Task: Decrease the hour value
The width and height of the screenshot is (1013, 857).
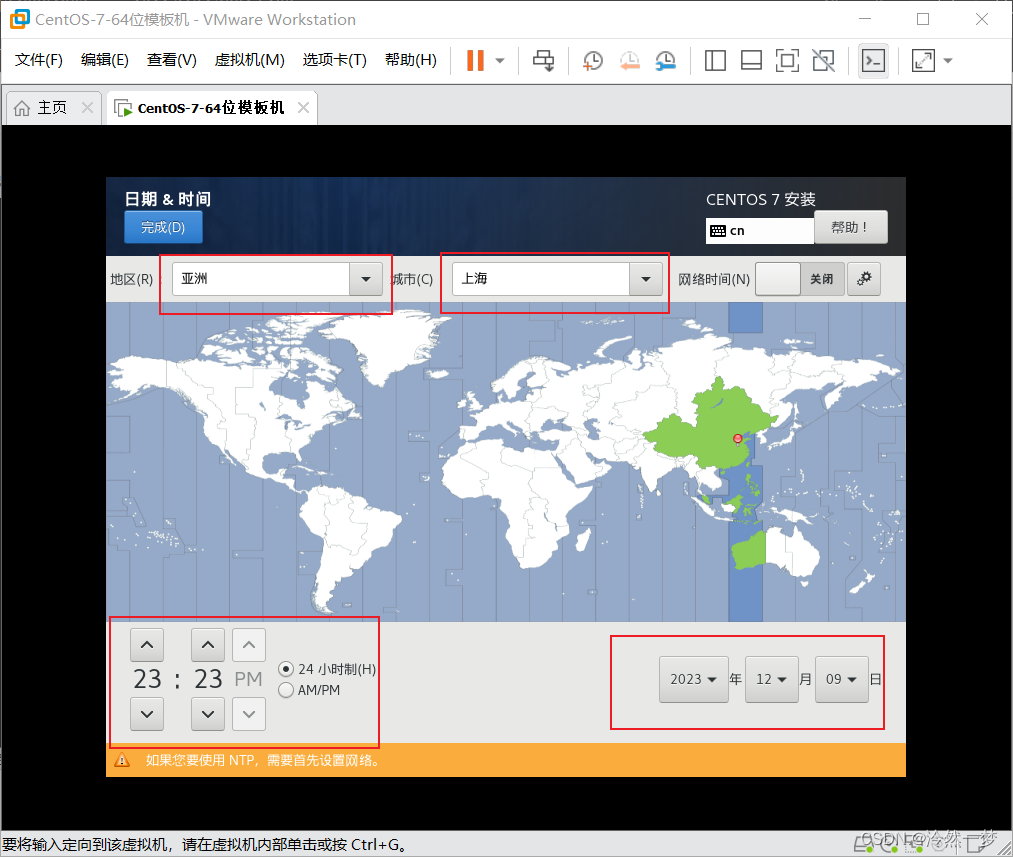Action: 147,714
